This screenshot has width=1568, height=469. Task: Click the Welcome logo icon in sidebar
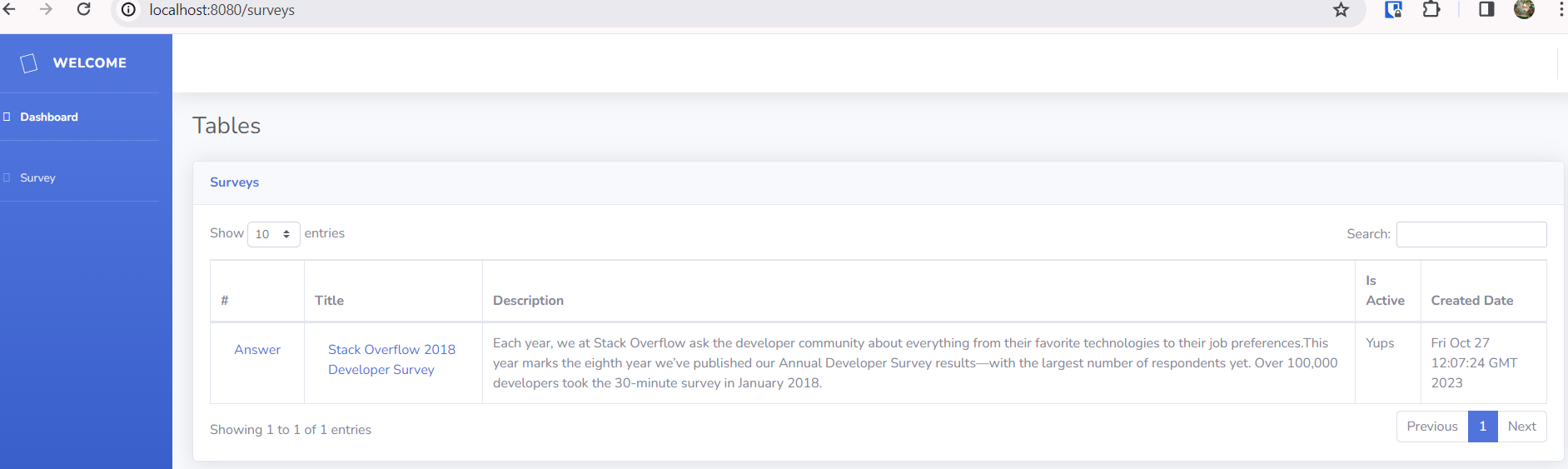29,63
